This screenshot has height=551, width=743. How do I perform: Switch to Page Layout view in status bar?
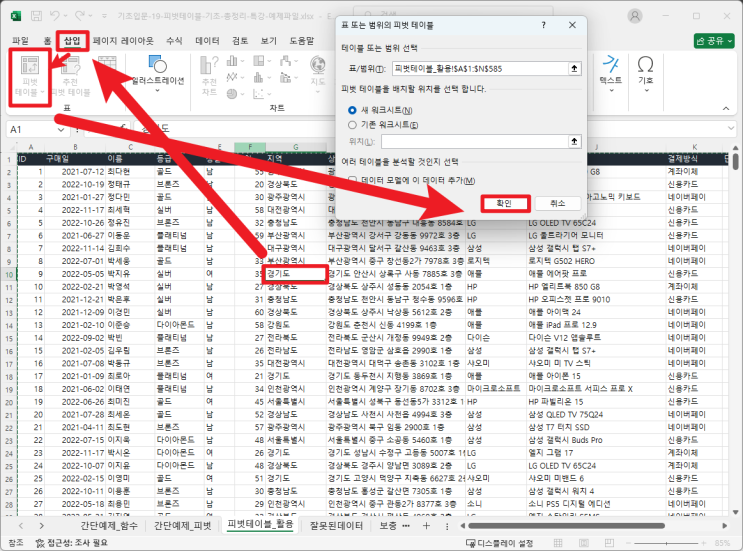point(584,542)
